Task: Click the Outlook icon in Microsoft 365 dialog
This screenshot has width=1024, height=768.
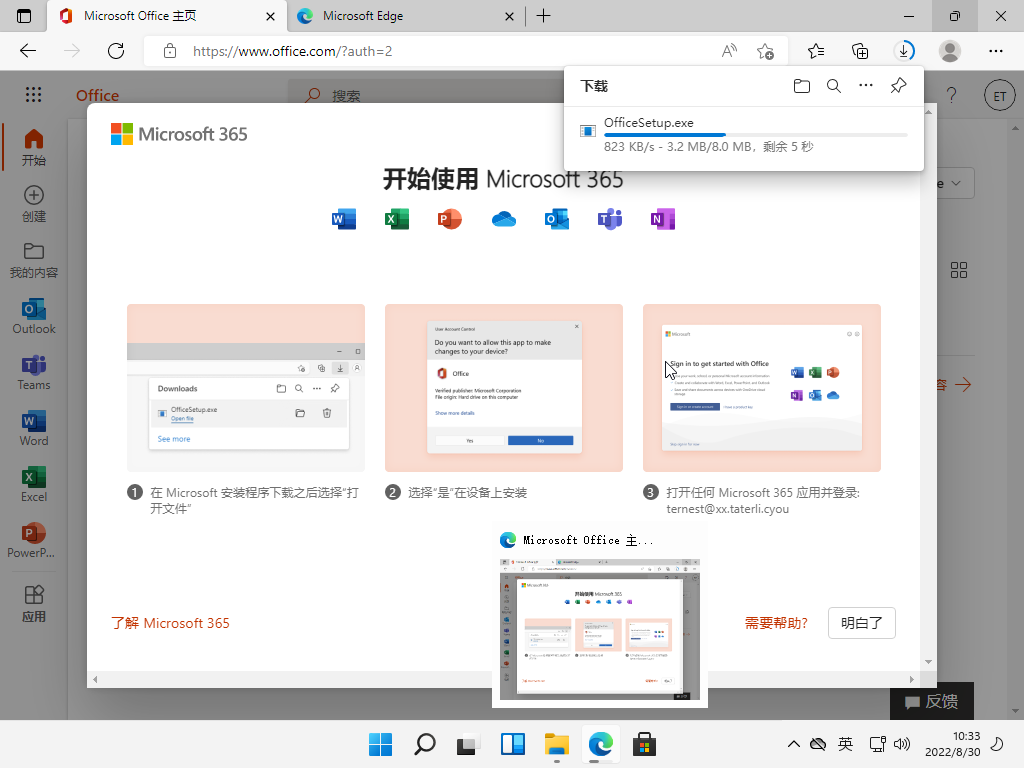Action: click(x=556, y=219)
